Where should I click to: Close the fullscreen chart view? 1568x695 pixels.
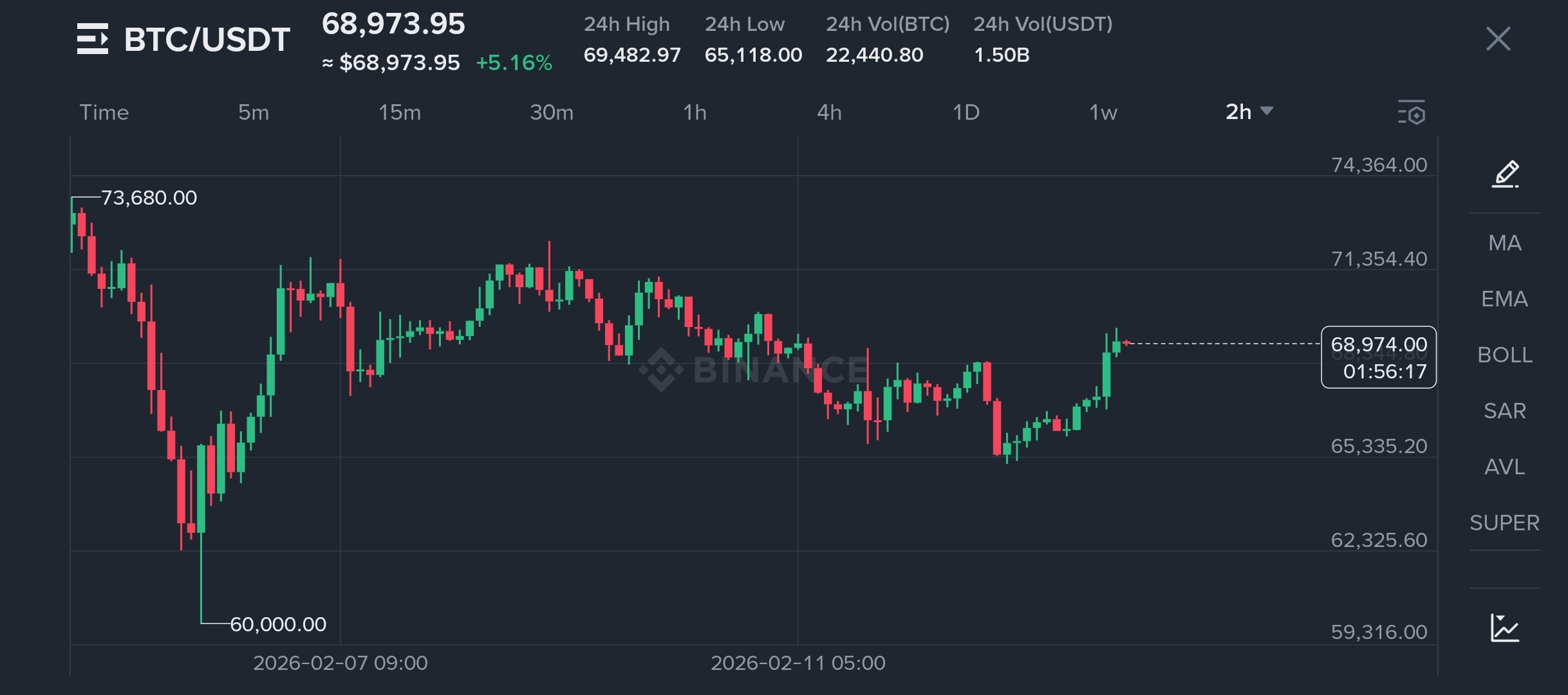pyautogui.click(x=1498, y=39)
